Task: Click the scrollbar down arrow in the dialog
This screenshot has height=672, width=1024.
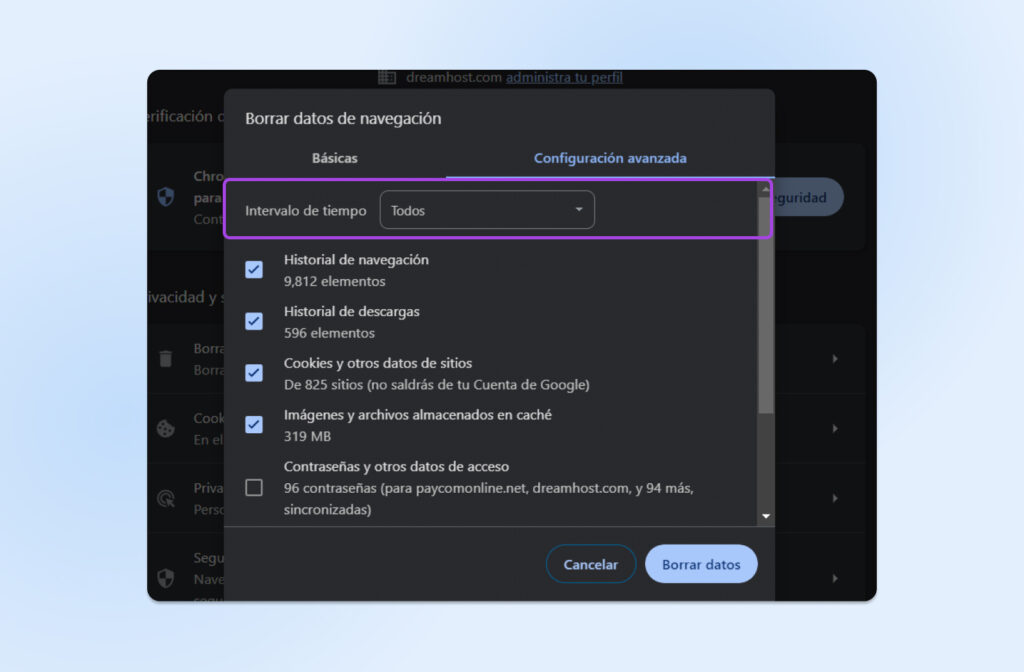Action: [766, 516]
